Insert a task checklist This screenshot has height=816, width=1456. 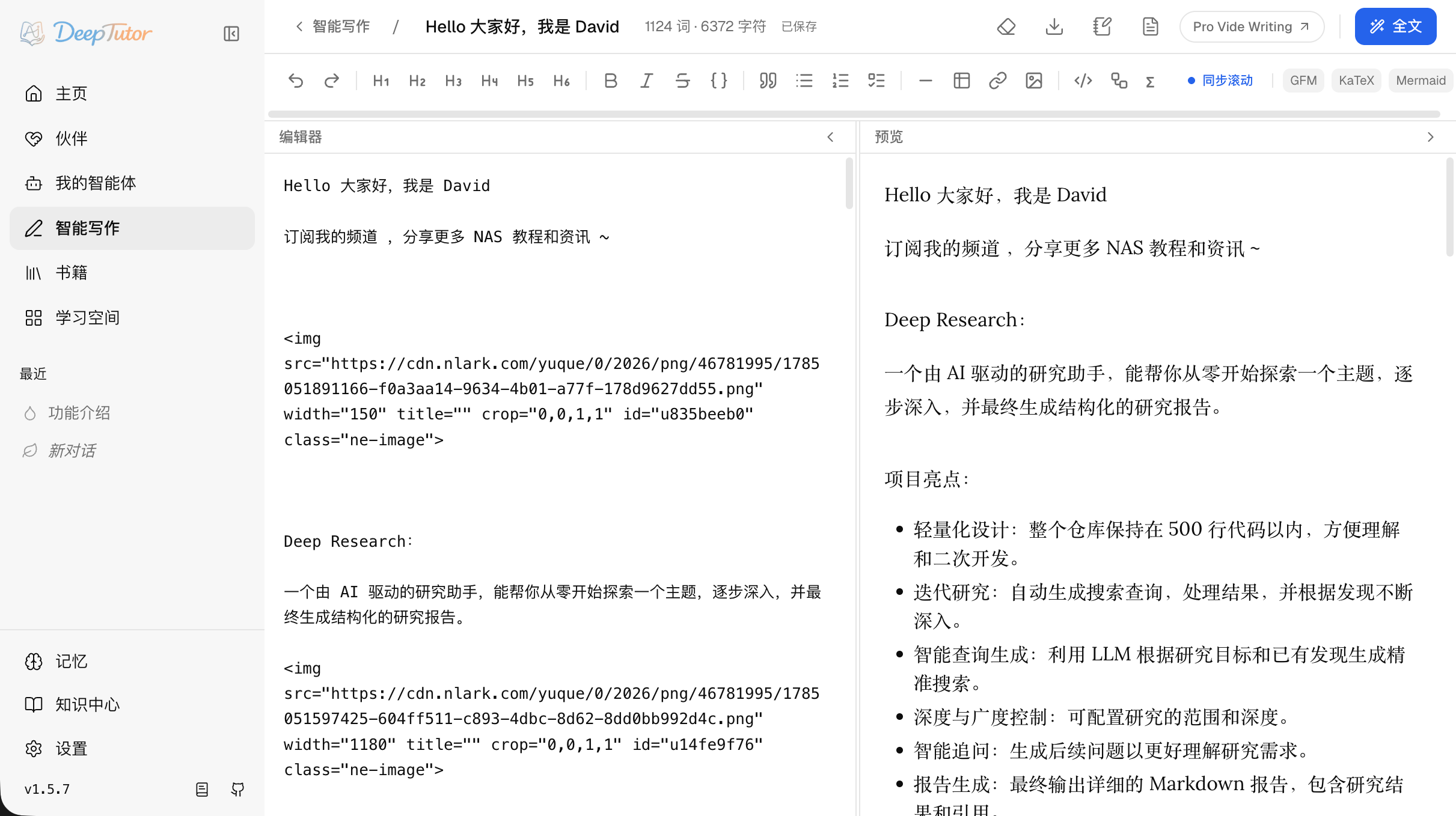[x=876, y=81]
